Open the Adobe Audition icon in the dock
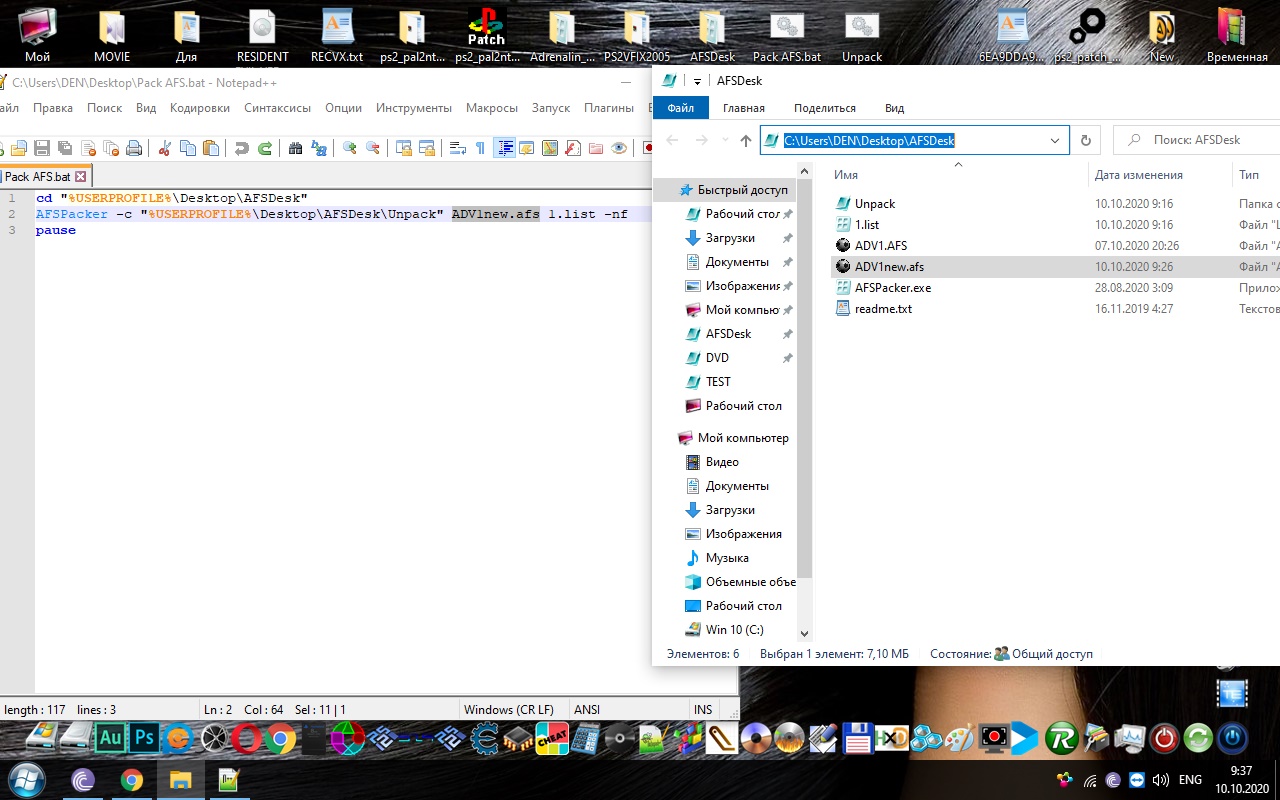The height and width of the screenshot is (800, 1280). pos(110,738)
